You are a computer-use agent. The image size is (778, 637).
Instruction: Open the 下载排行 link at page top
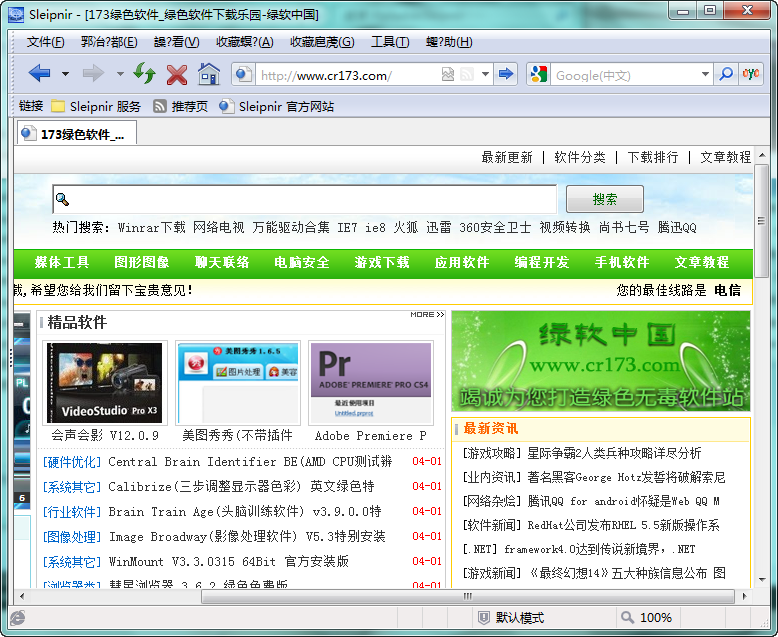point(652,157)
